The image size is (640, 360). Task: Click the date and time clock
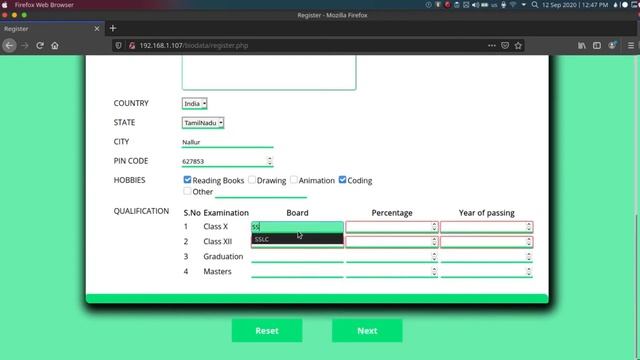click(575, 5)
